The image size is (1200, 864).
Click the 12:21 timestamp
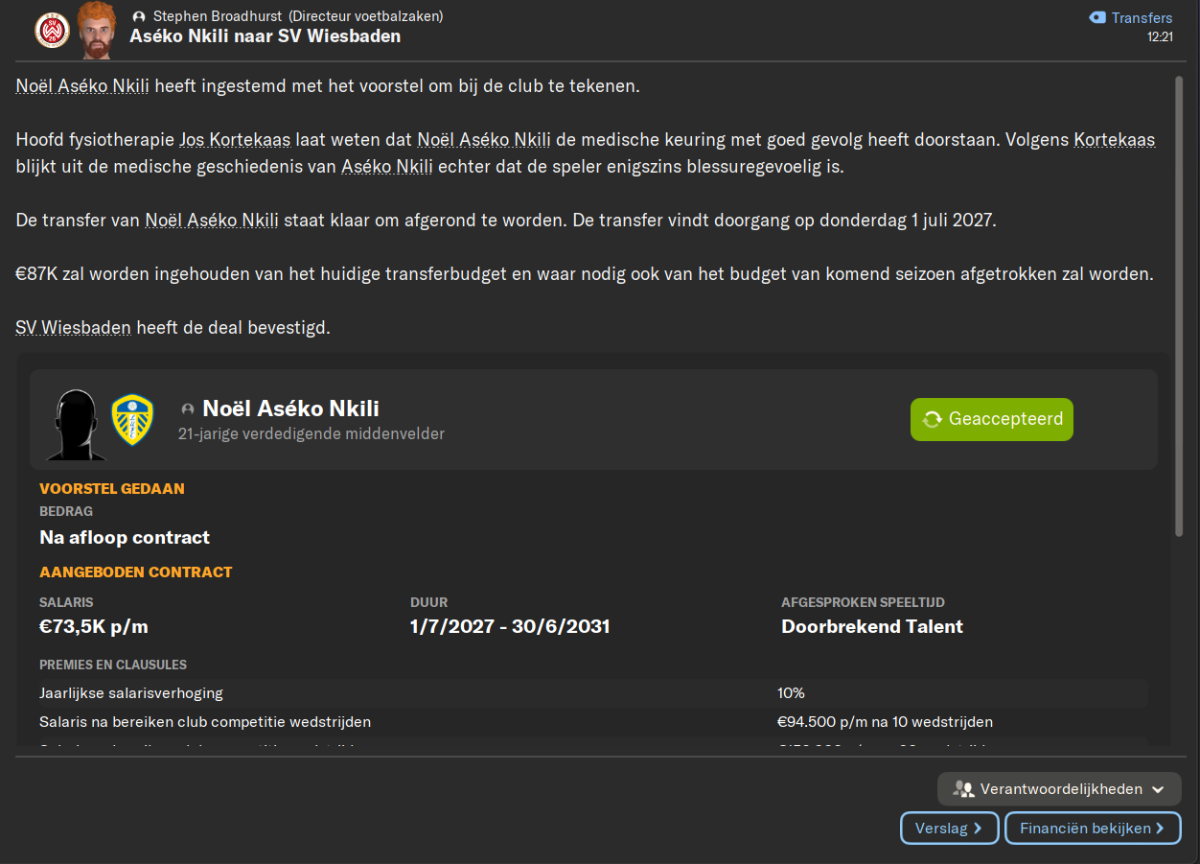(1160, 37)
